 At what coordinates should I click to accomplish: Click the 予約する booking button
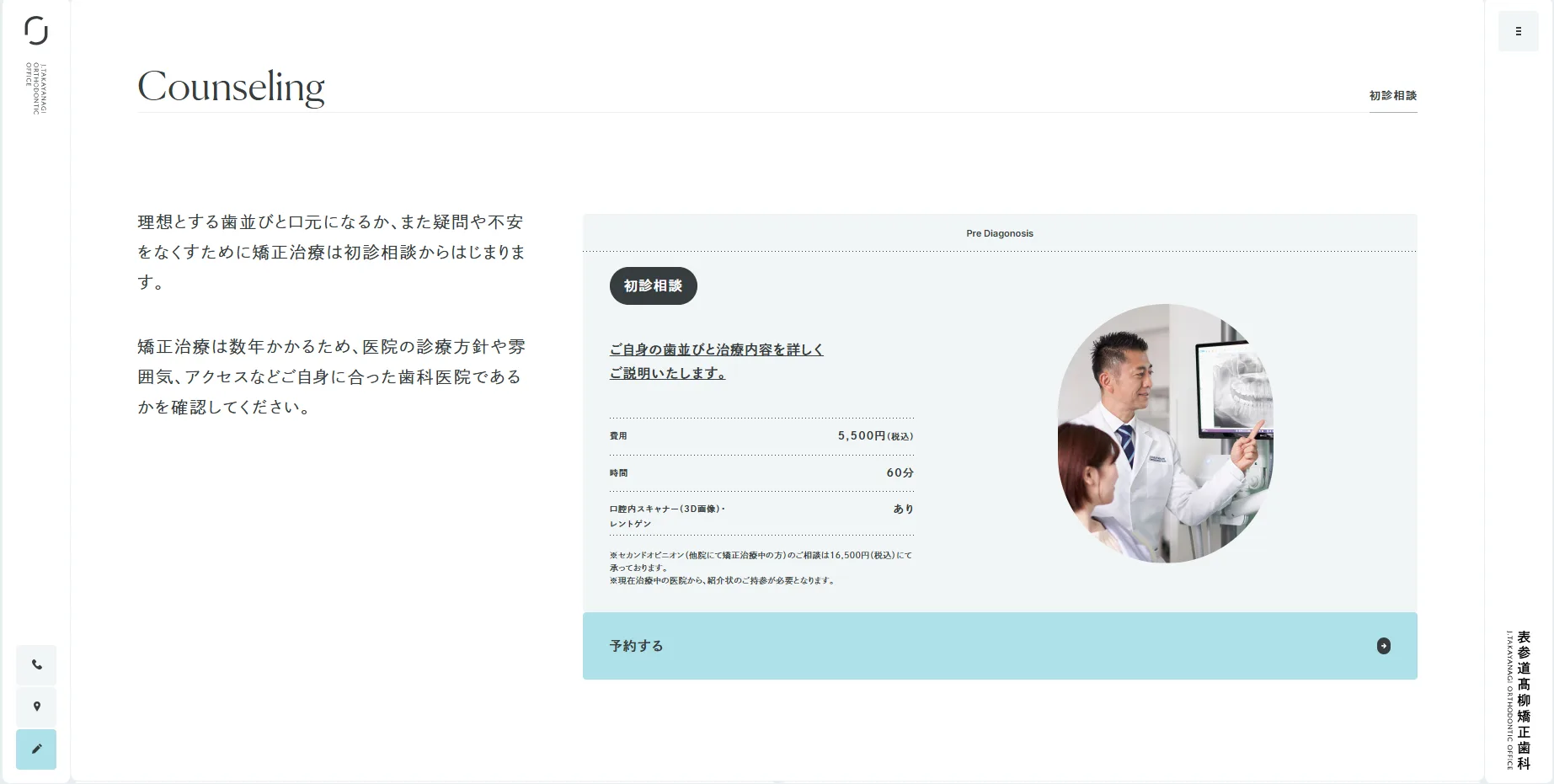pyautogui.click(x=1000, y=646)
